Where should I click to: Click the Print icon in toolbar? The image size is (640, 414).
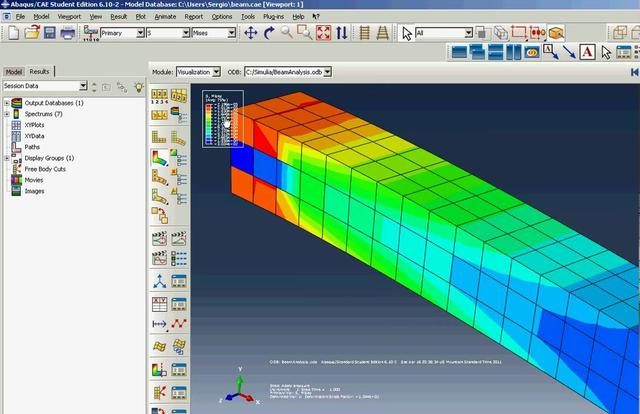point(68,33)
